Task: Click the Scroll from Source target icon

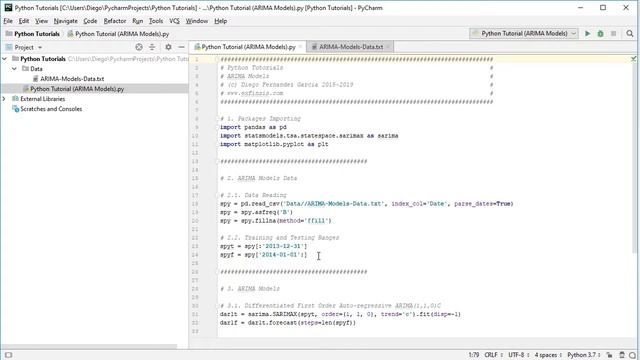Action: [139, 47]
